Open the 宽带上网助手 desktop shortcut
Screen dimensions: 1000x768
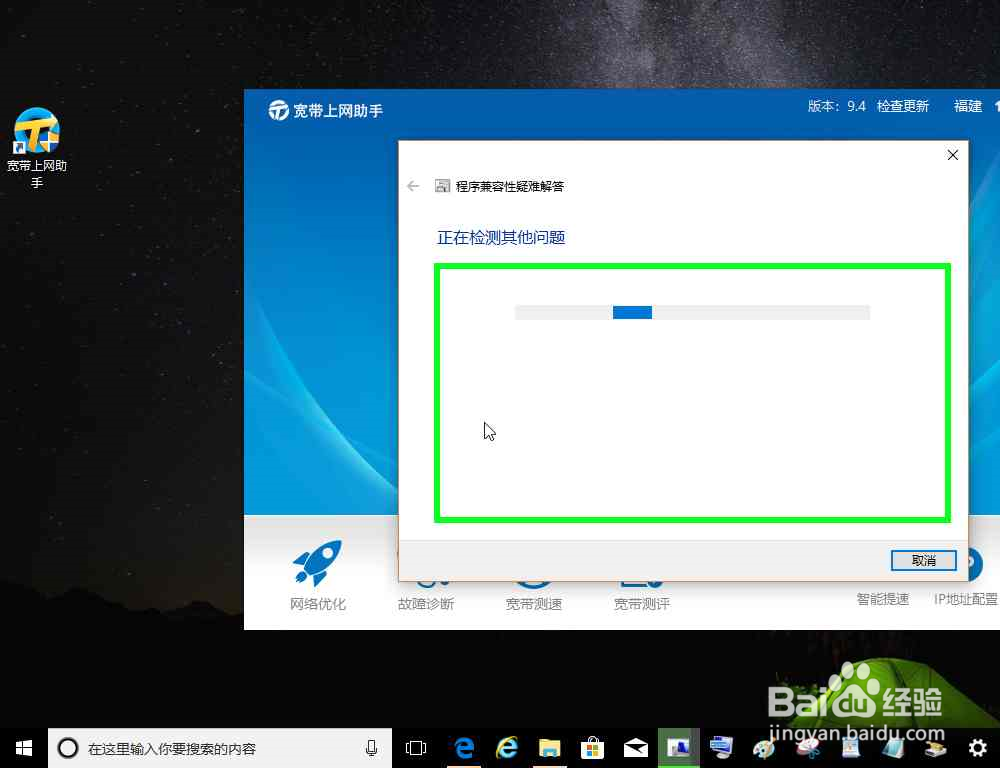click(37, 148)
